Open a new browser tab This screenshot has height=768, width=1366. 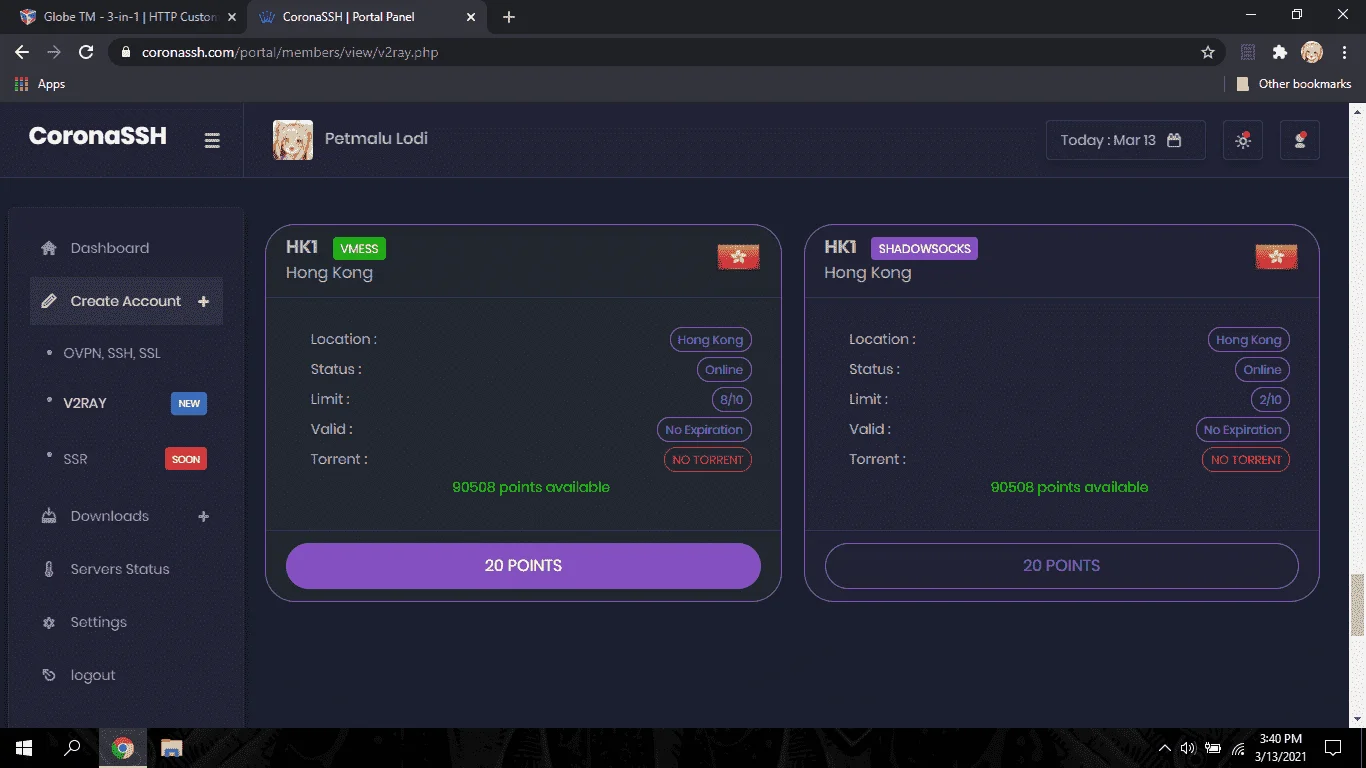click(508, 17)
